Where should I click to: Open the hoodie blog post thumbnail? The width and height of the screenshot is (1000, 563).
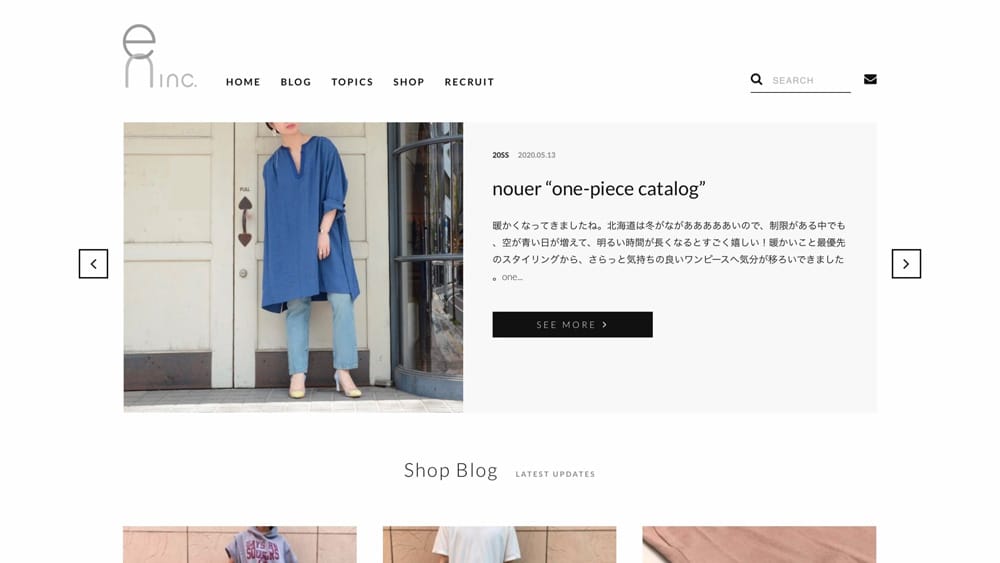[x=240, y=545]
